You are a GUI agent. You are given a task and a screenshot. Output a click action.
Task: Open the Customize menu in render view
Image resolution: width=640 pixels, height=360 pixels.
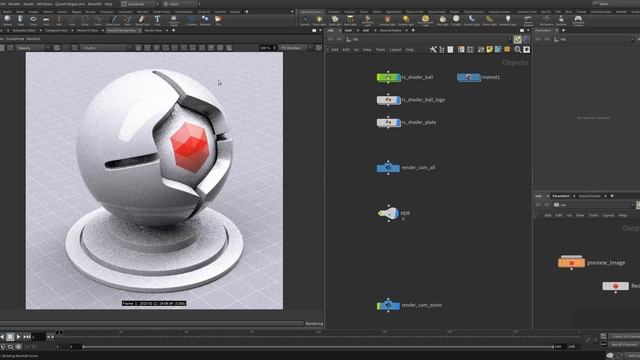tap(15, 39)
